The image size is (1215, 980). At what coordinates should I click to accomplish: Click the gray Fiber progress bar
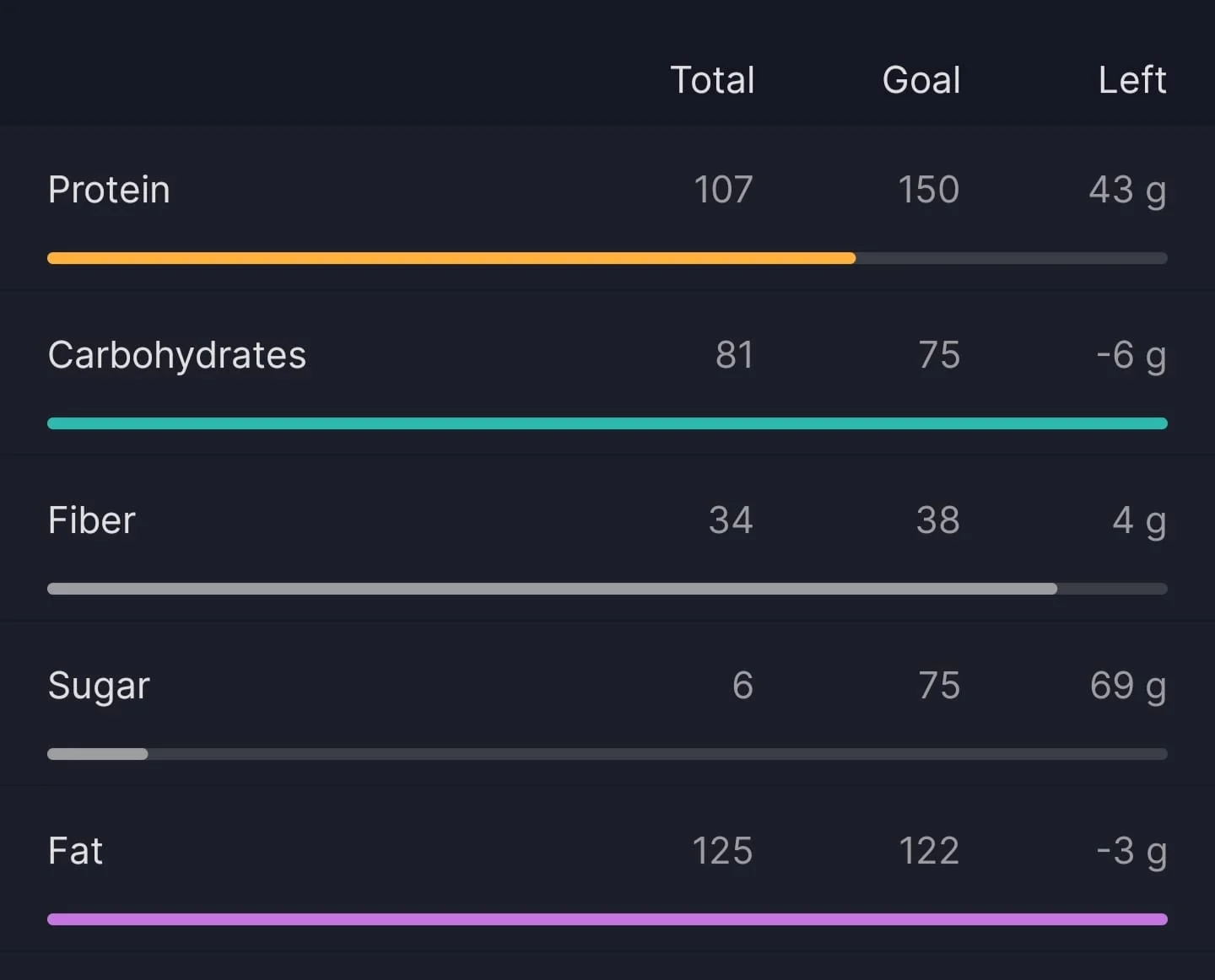pyautogui.click(x=552, y=589)
